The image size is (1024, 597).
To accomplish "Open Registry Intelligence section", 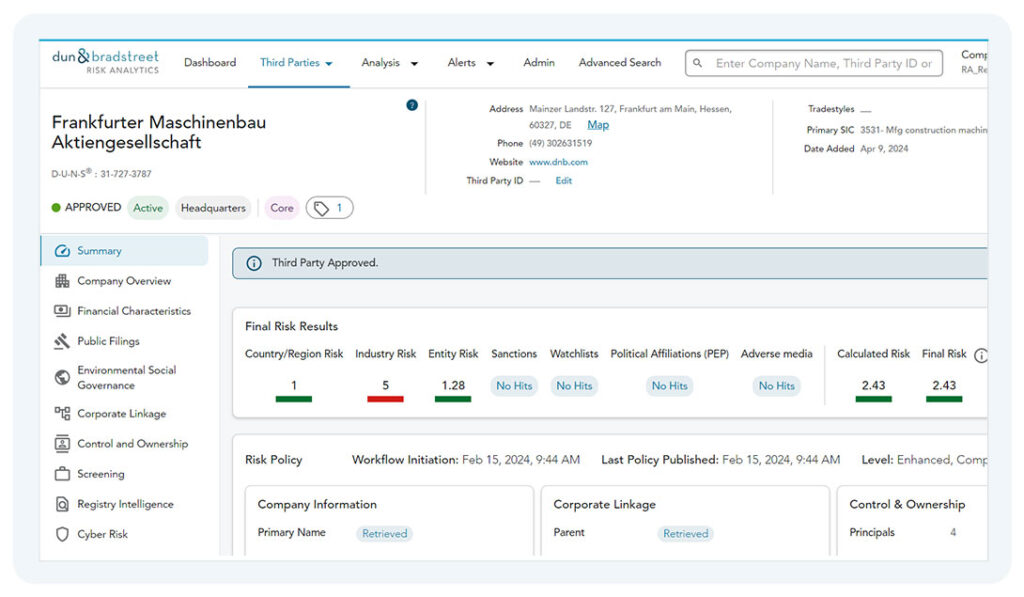I will [125, 504].
